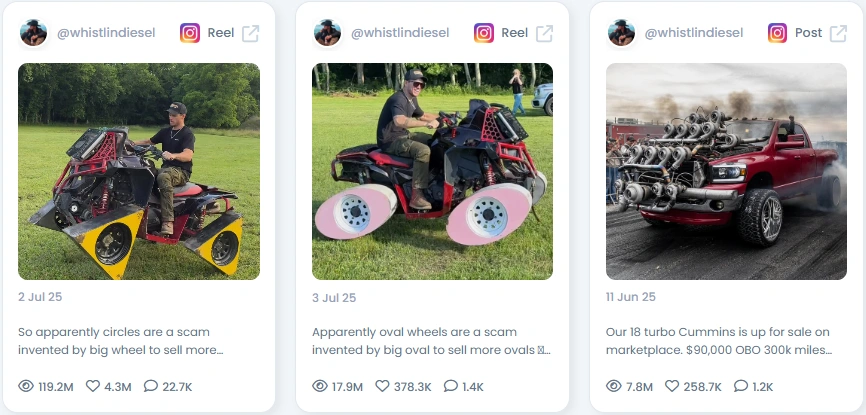This screenshot has width=866, height=415.
Task: Click profile avatar on the Post card
Action: coord(621,33)
